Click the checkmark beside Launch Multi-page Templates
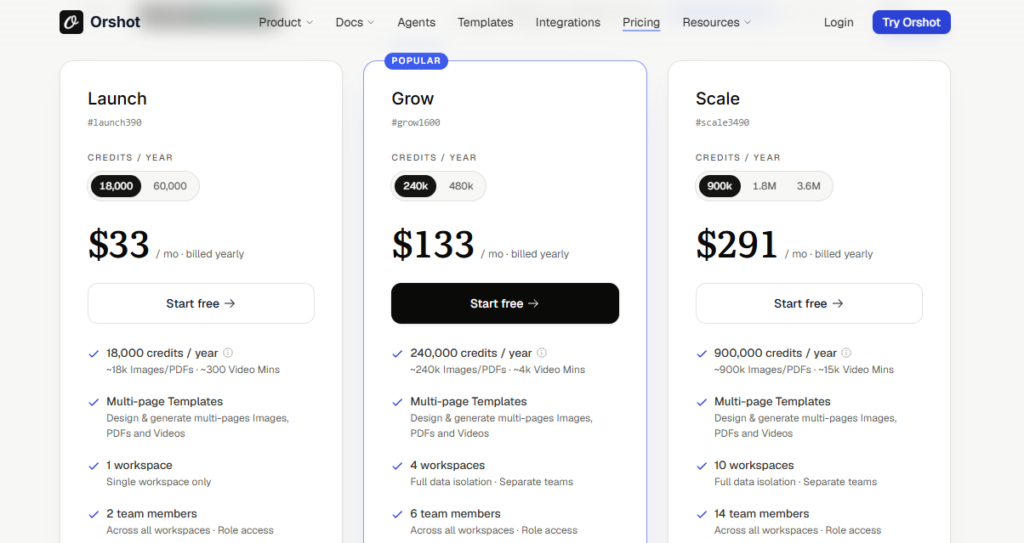 coord(93,402)
